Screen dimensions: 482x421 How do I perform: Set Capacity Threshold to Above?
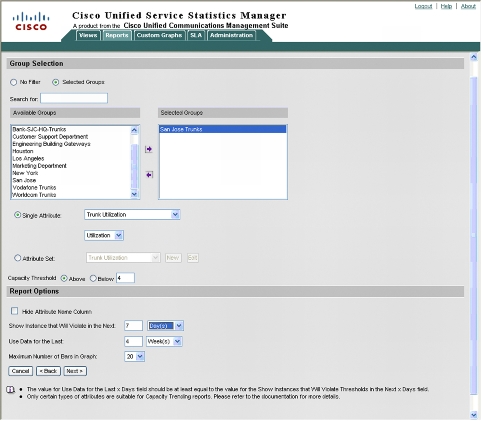pos(64,278)
